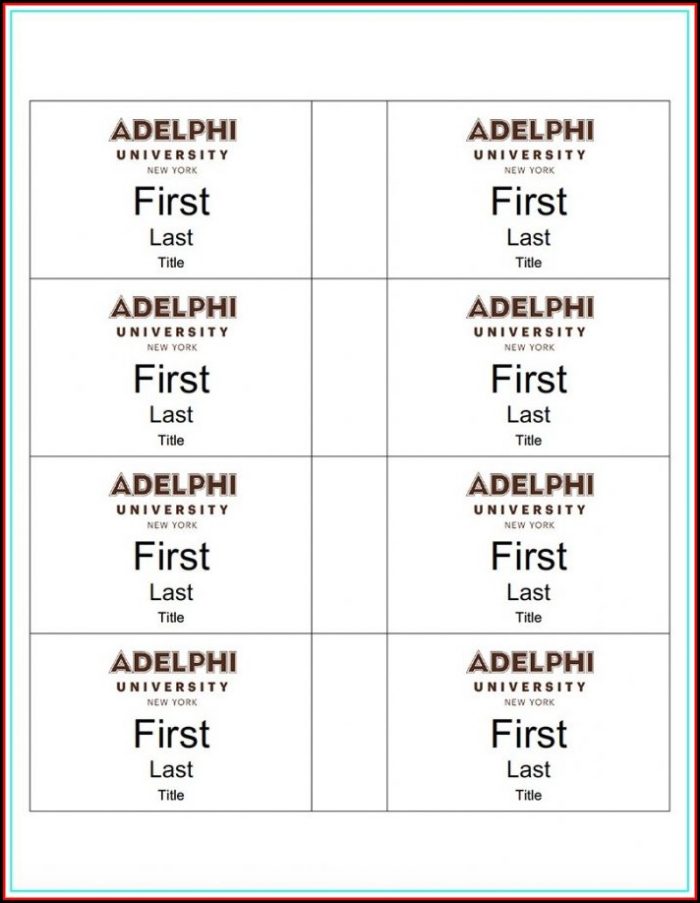The width and height of the screenshot is (700, 903).
Task: Click the Adelphi logo in the top-right badge
Action: [529, 144]
